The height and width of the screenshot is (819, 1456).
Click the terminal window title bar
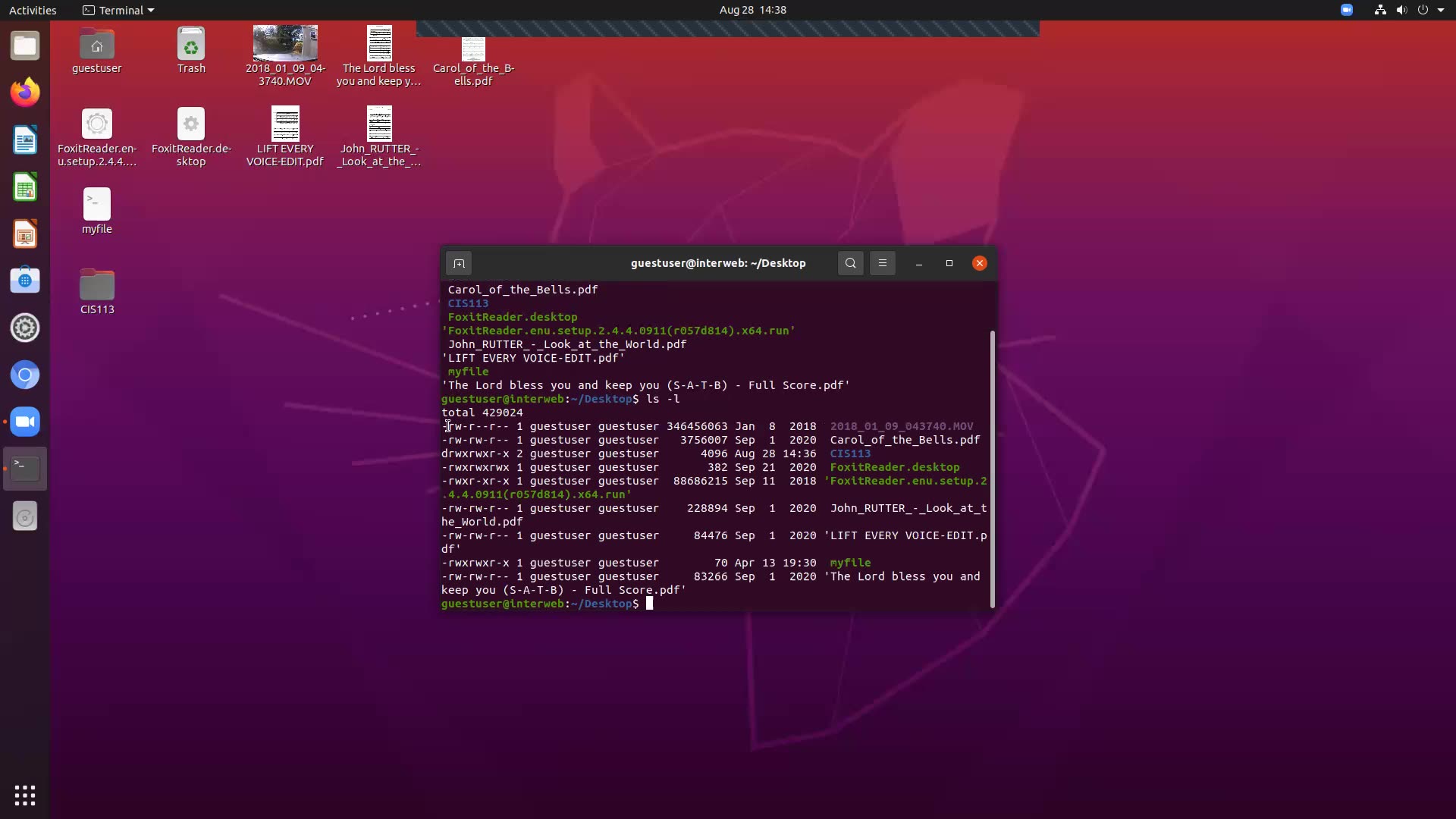click(717, 263)
